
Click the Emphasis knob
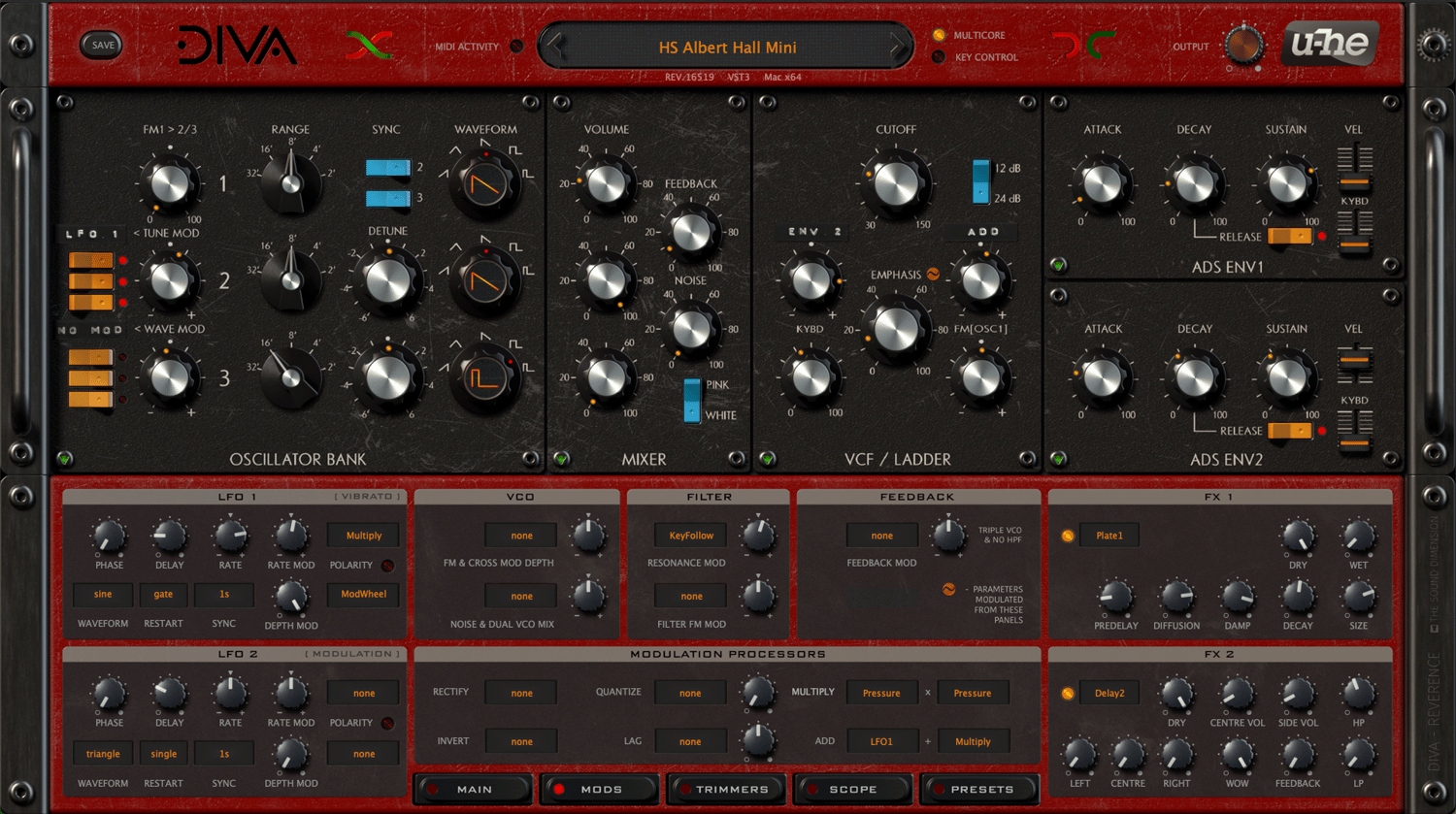point(896,329)
